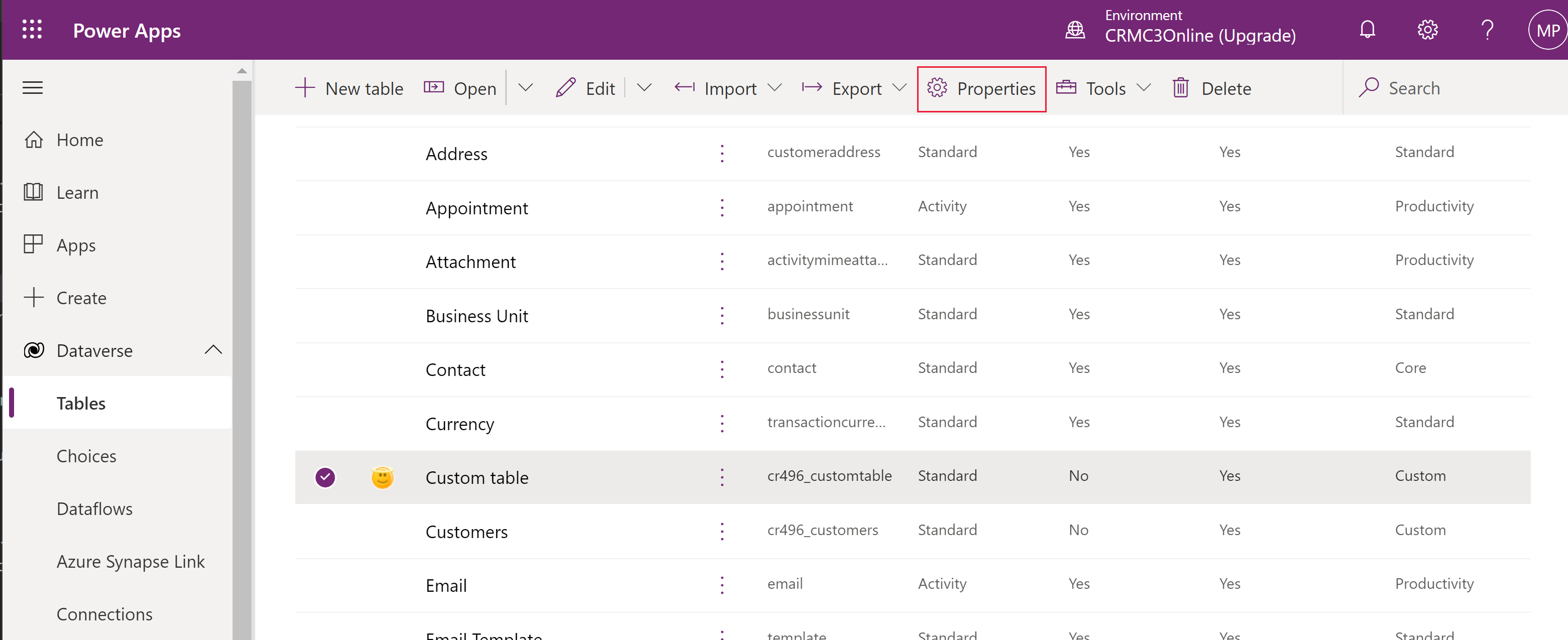Toggle the emoji indicator on Custom table
1568x640 pixels.
tap(383, 476)
